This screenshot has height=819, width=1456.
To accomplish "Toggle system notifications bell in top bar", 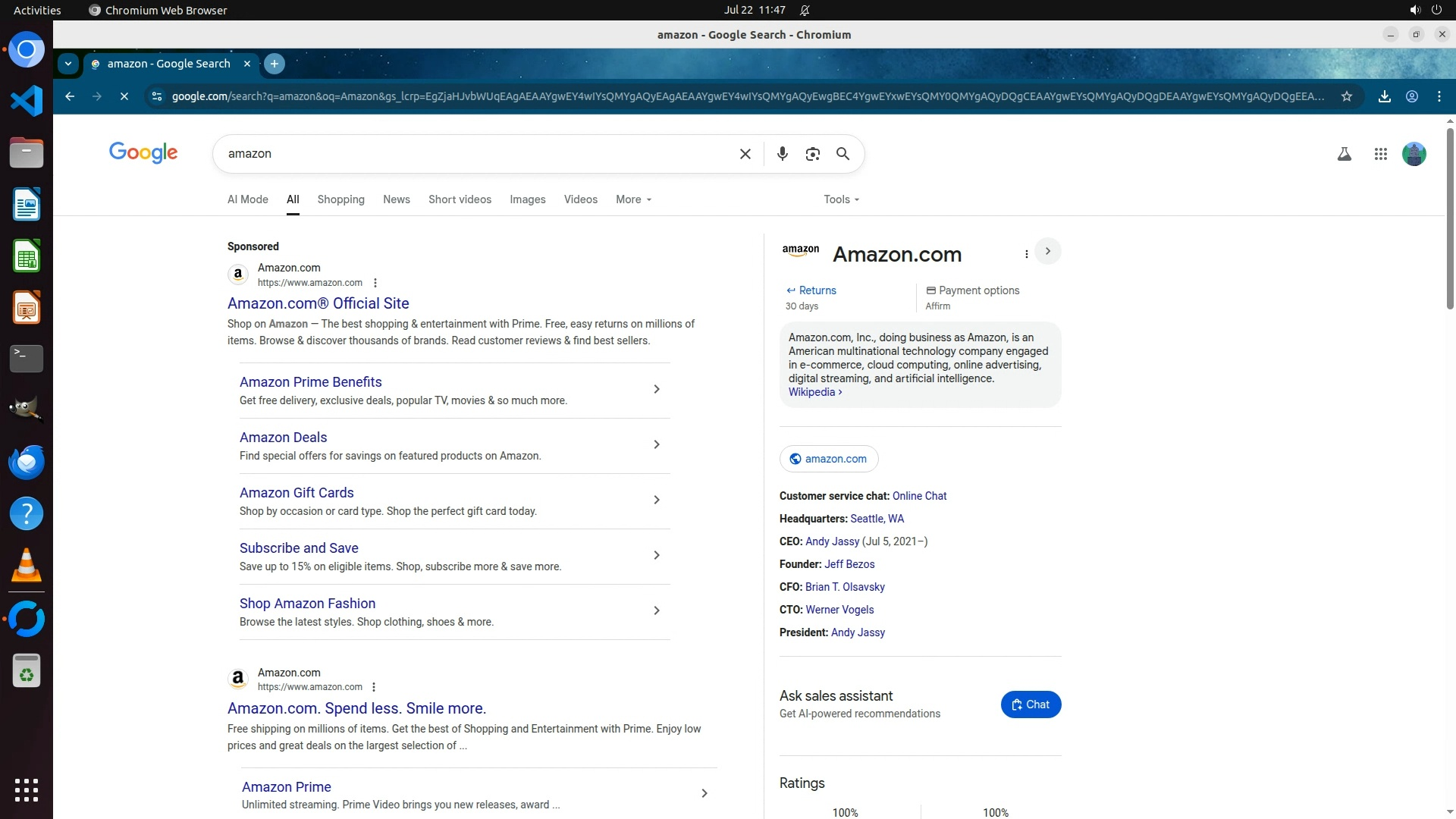I will 805,10.
